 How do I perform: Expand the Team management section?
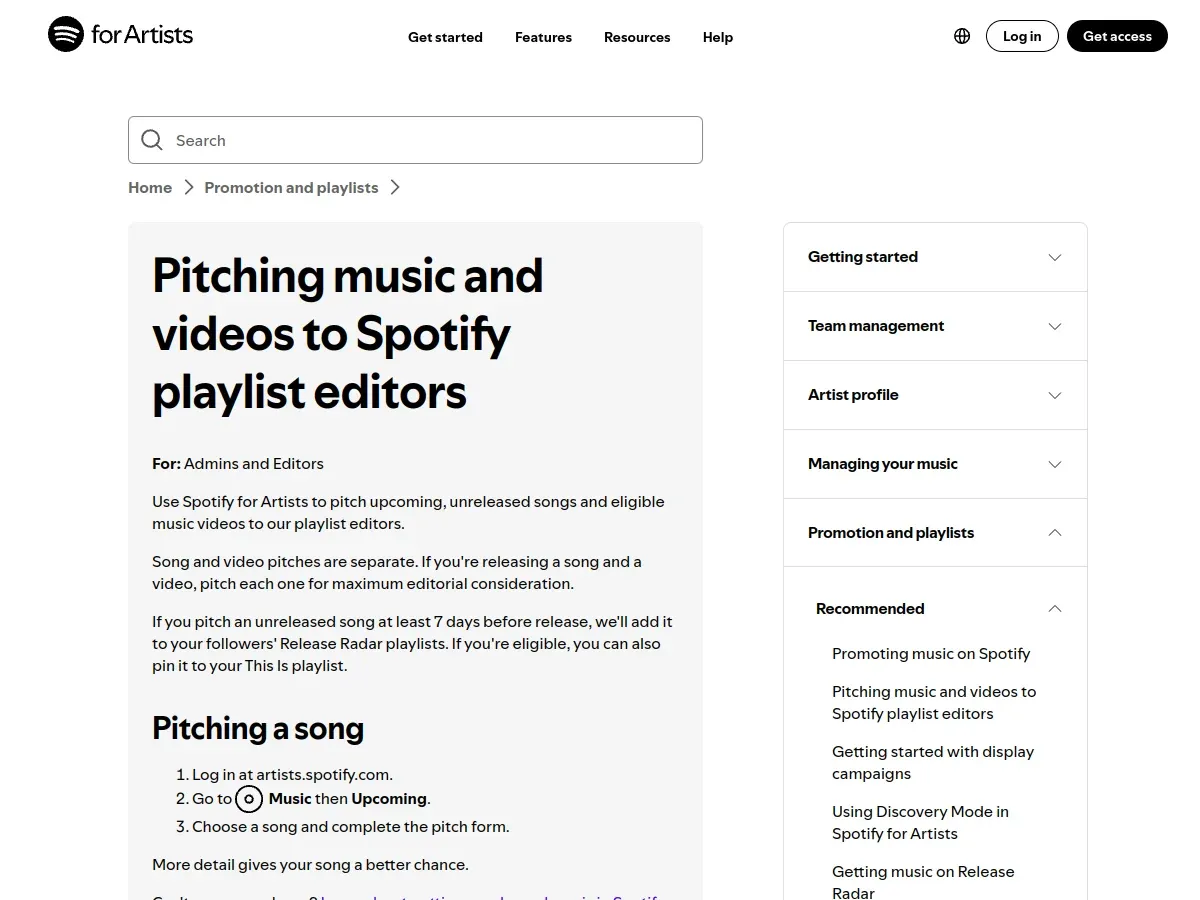click(935, 326)
